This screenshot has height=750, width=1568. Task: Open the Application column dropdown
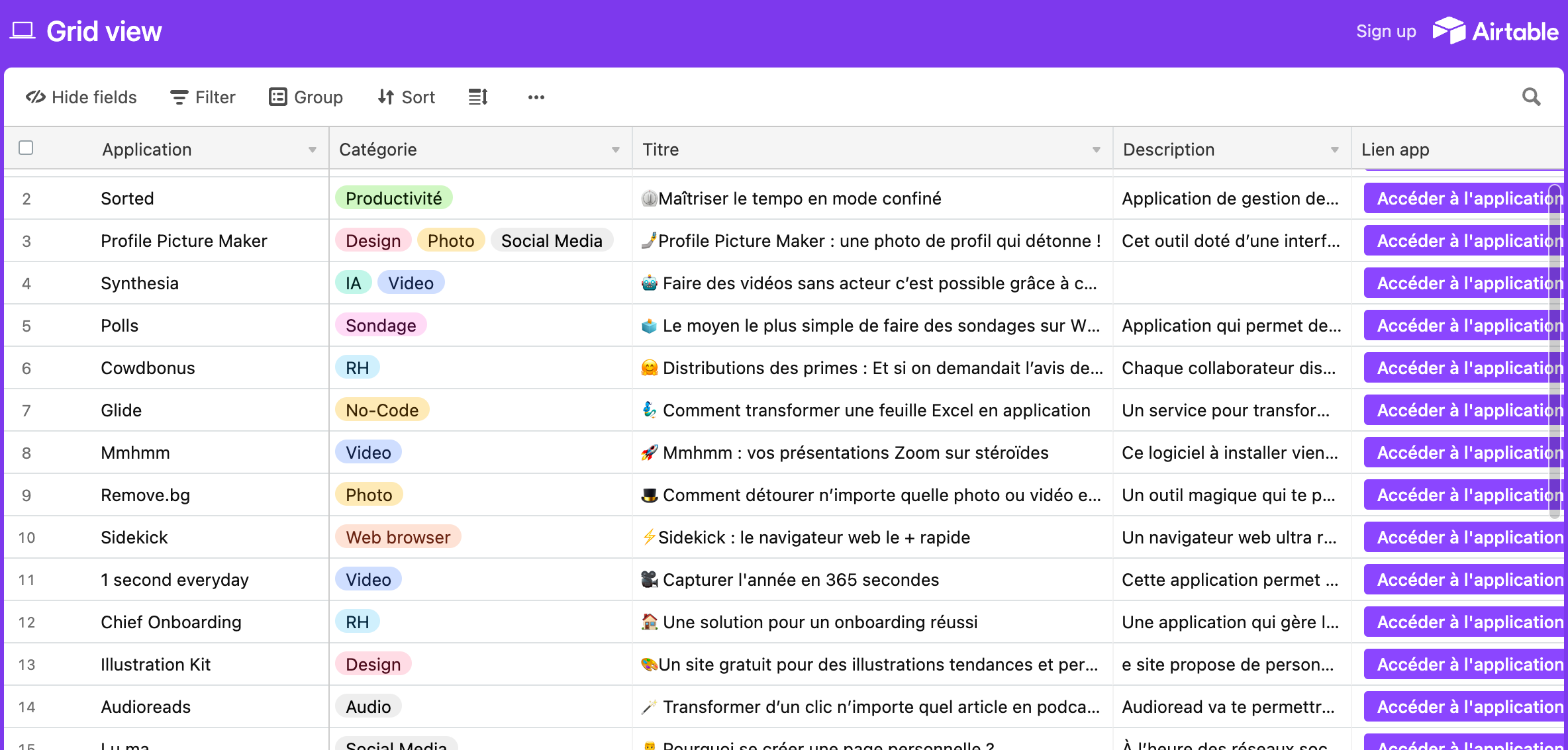[313, 150]
